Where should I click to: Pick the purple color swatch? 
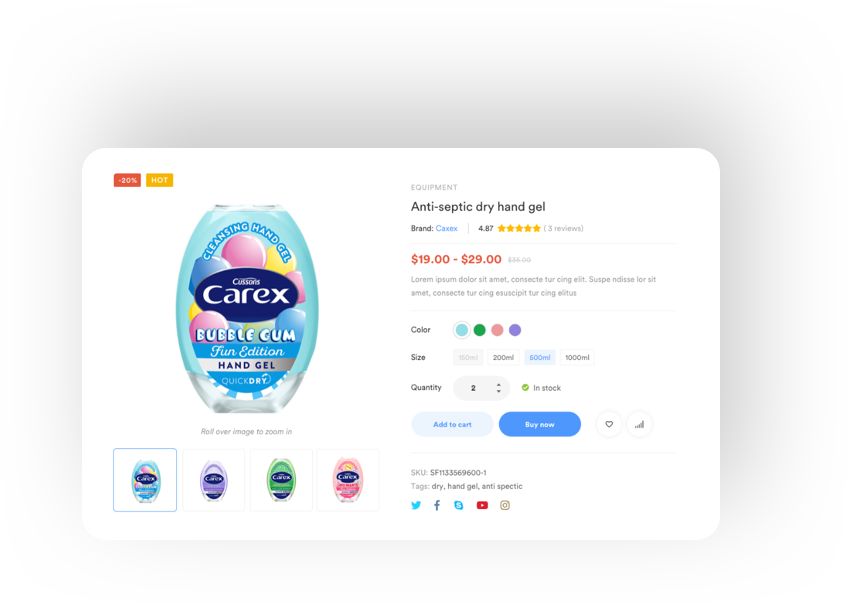tap(515, 330)
